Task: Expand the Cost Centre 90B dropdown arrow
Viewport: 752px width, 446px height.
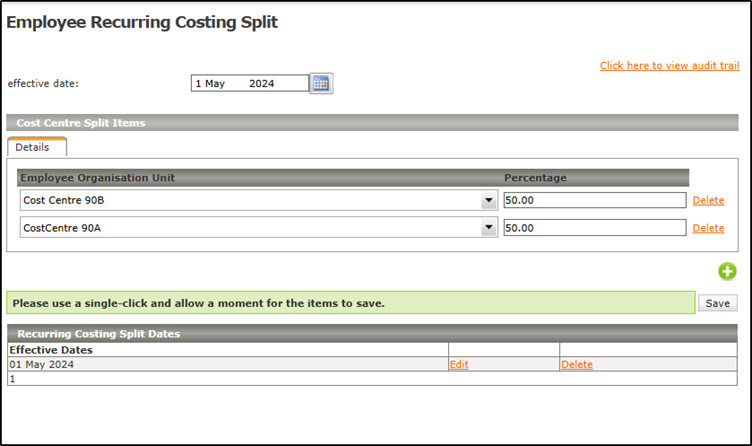Action: (489, 200)
